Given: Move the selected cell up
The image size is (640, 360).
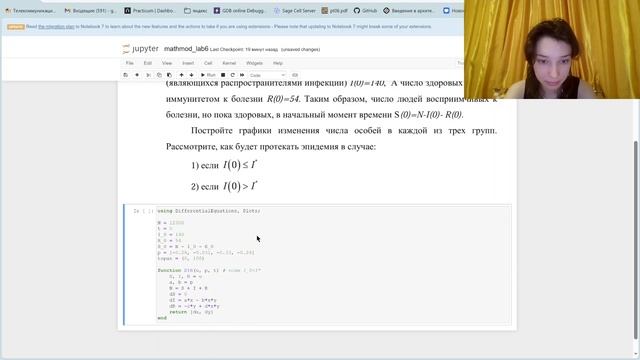Looking at the screenshot, I should click(181, 75).
